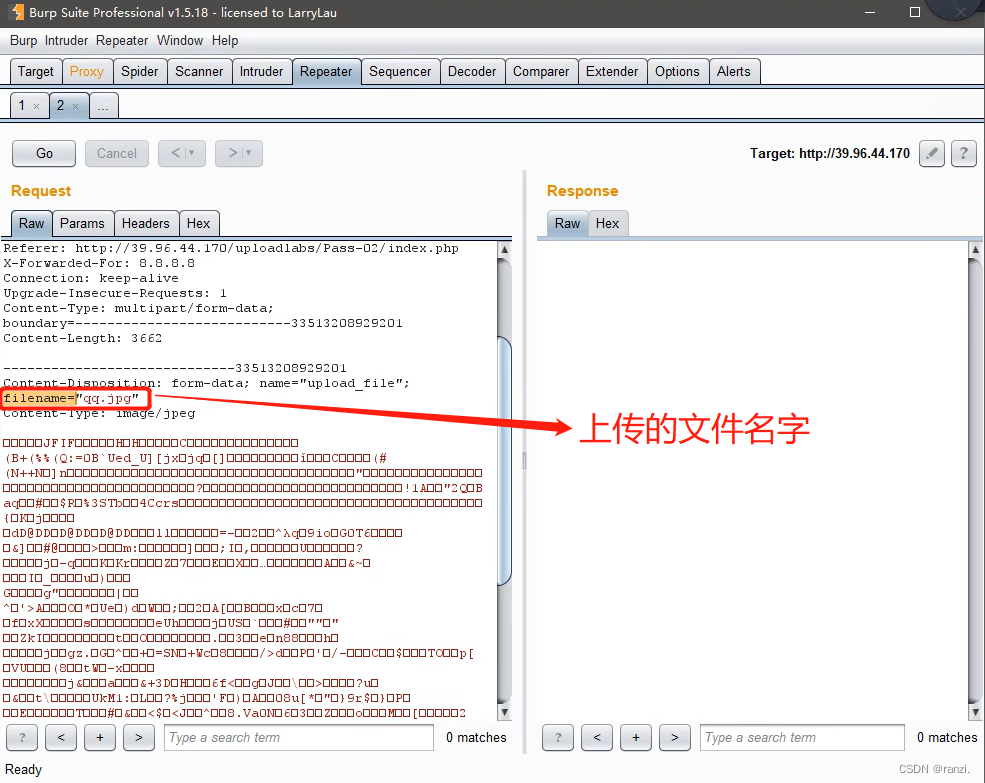Click response scrollbar up arrow
The image size is (985, 783).
click(975, 249)
